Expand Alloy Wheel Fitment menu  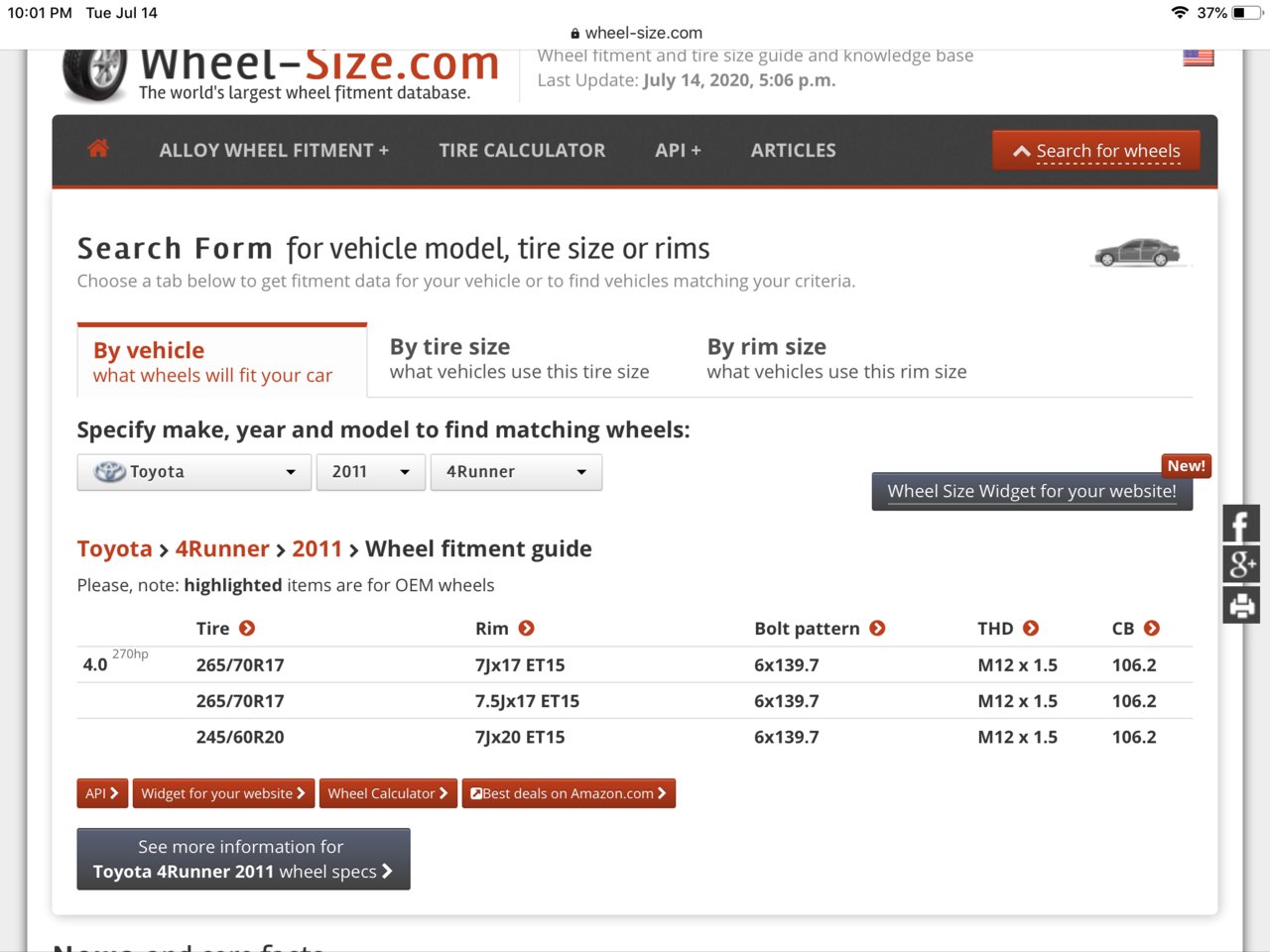pos(274,151)
